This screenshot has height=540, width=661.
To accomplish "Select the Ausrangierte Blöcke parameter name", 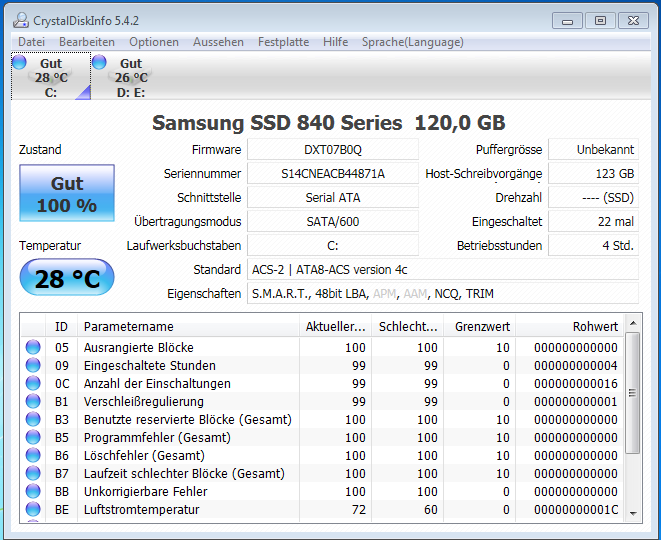I will (x=139, y=348).
